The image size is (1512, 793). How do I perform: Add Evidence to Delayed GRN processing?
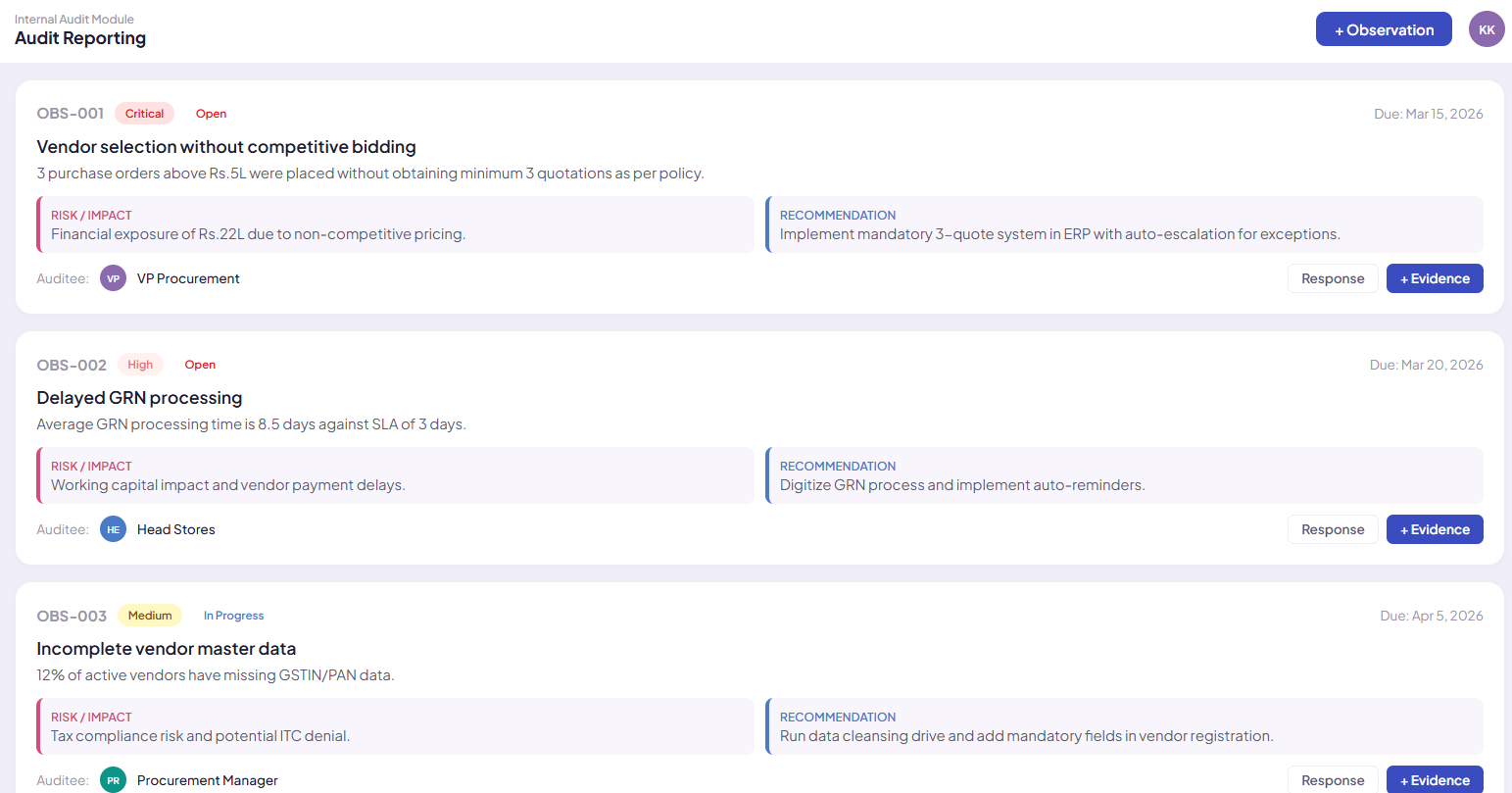click(1435, 529)
